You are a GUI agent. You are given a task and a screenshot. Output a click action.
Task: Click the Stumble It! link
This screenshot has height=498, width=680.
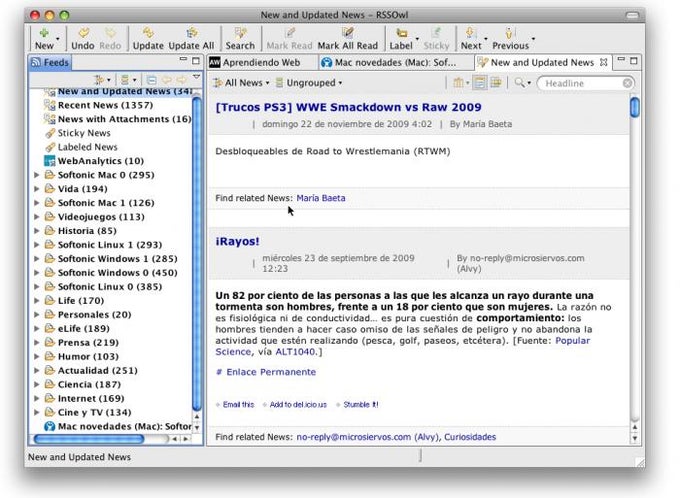pyautogui.click(x=361, y=404)
